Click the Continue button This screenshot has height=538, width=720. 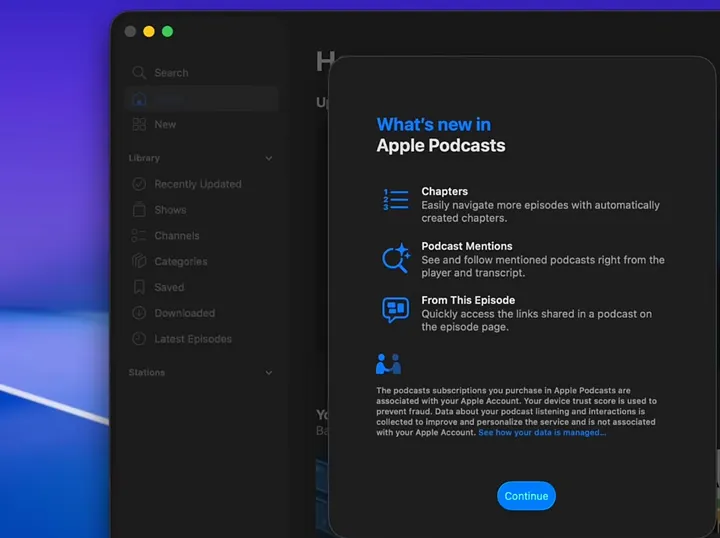[x=526, y=496]
